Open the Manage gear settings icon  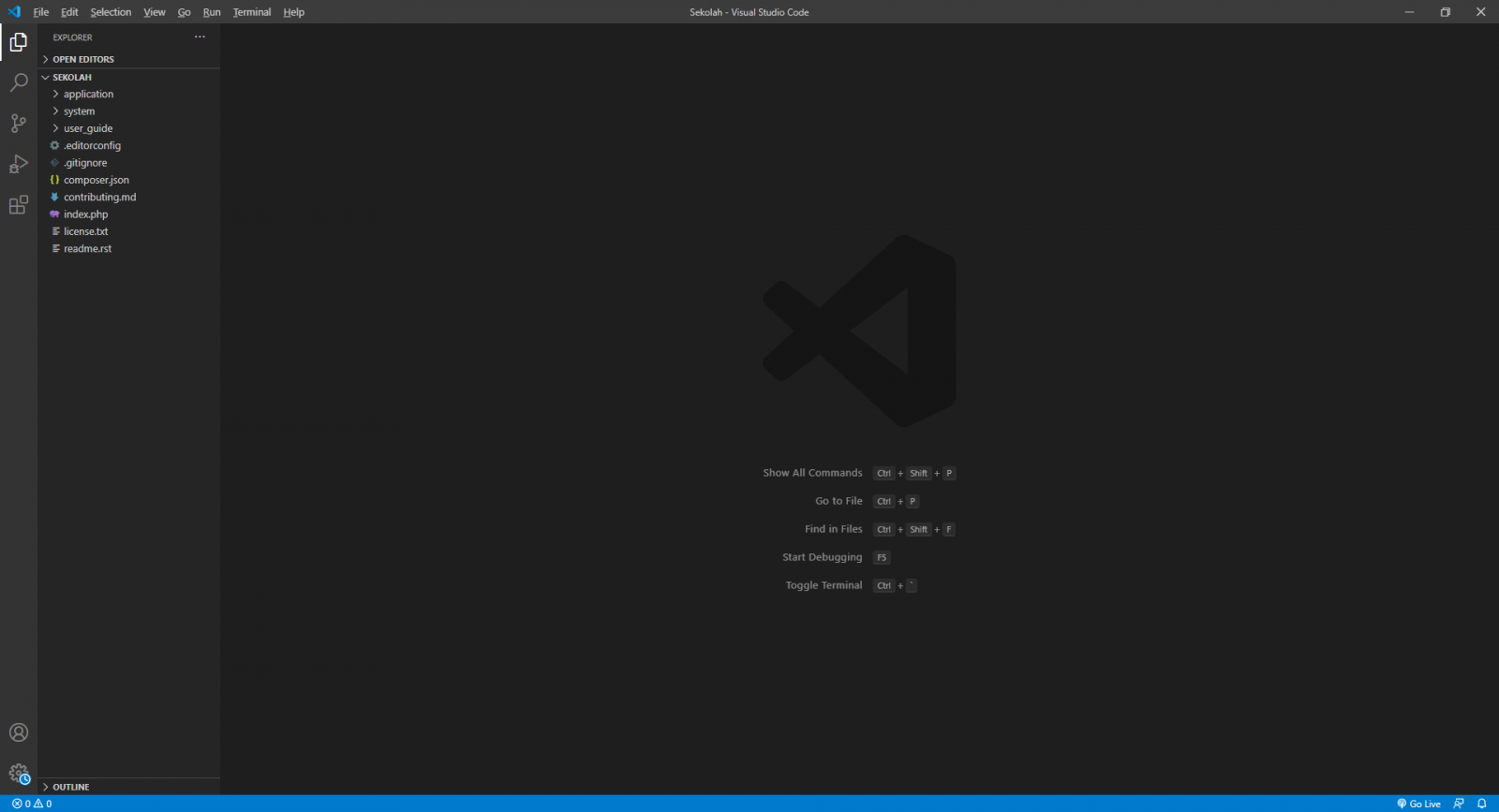click(x=19, y=774)
